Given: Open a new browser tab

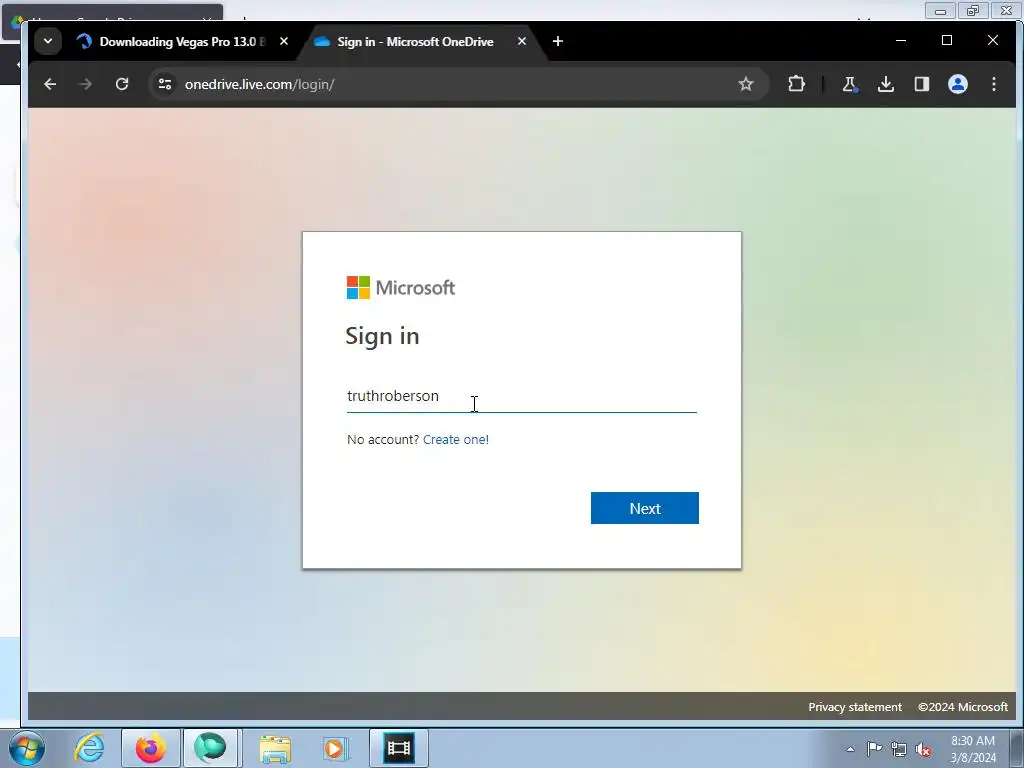Looking at the screenshot, I should click(x=558, y=41).
